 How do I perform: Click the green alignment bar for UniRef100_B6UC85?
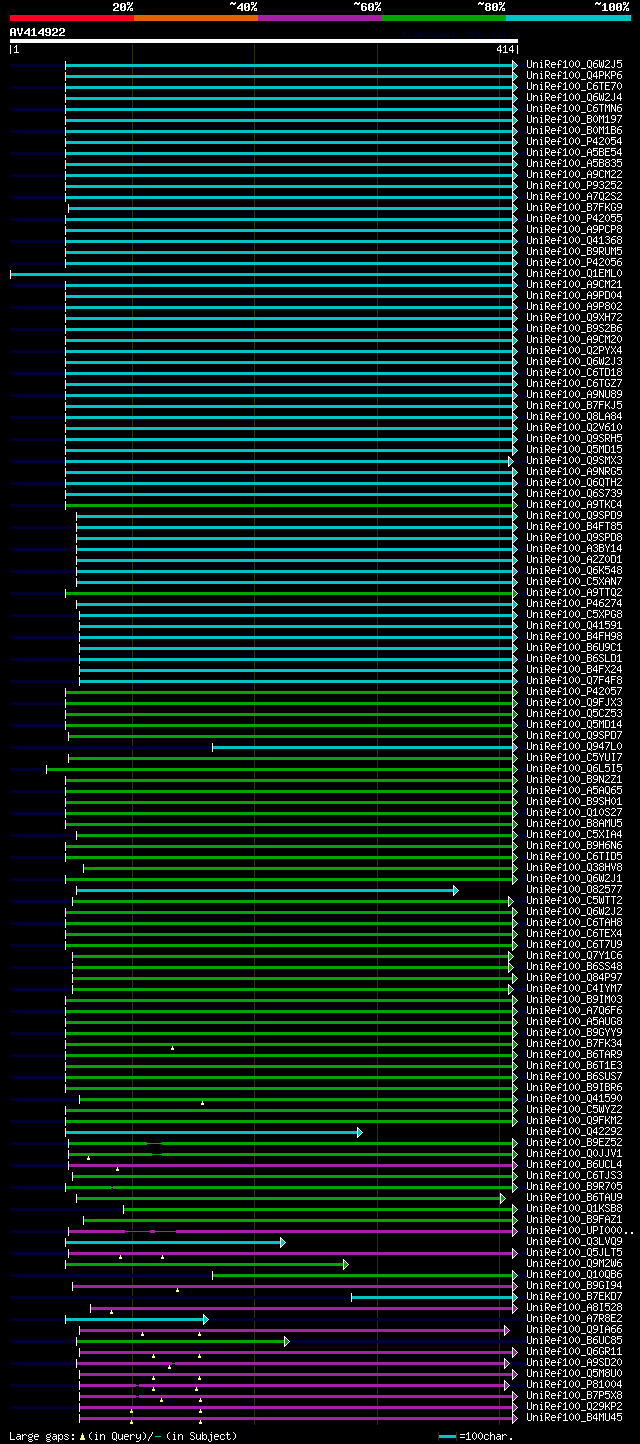click(x=183, y=1340)
